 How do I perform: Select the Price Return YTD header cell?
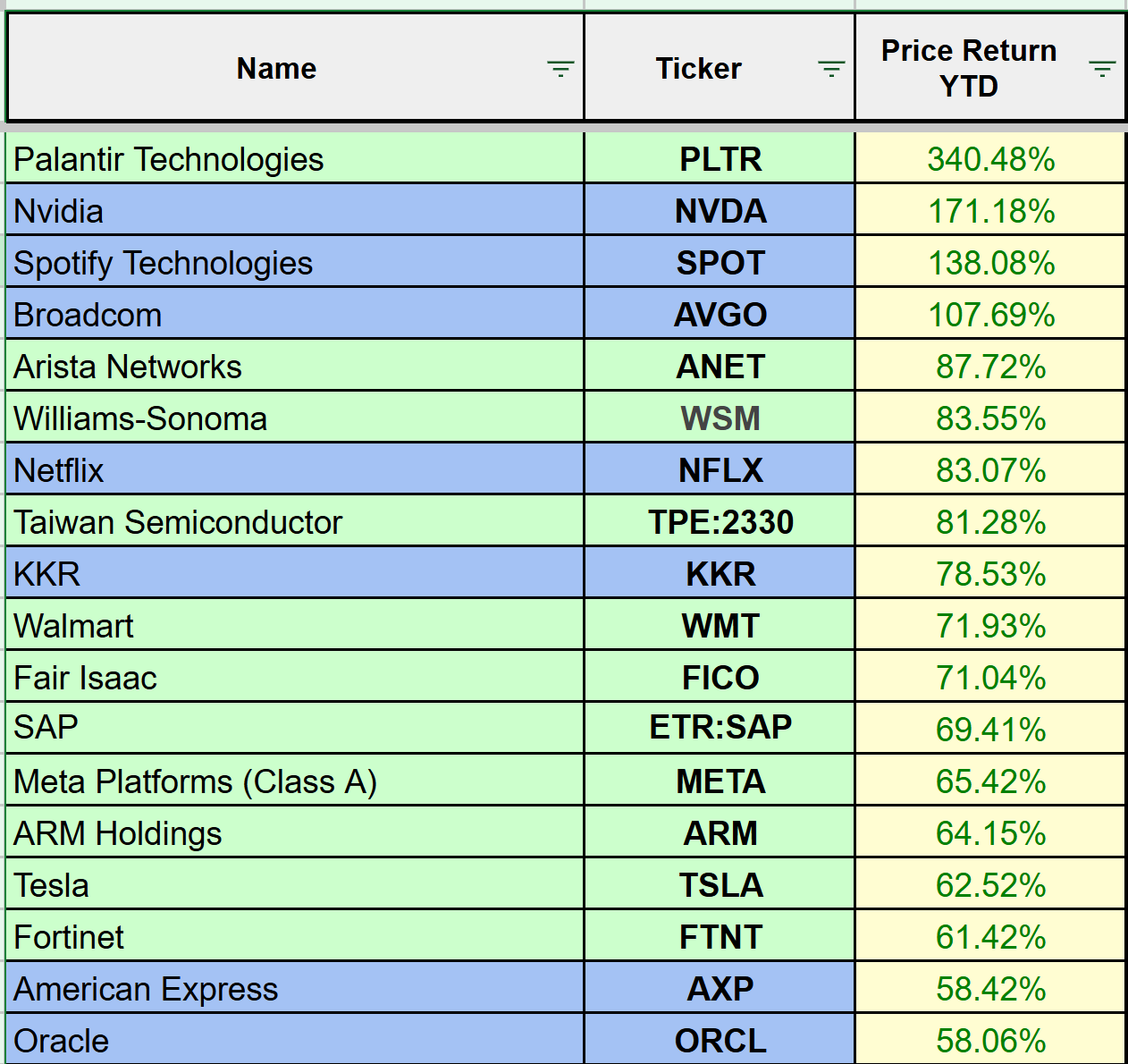[968, 69]
